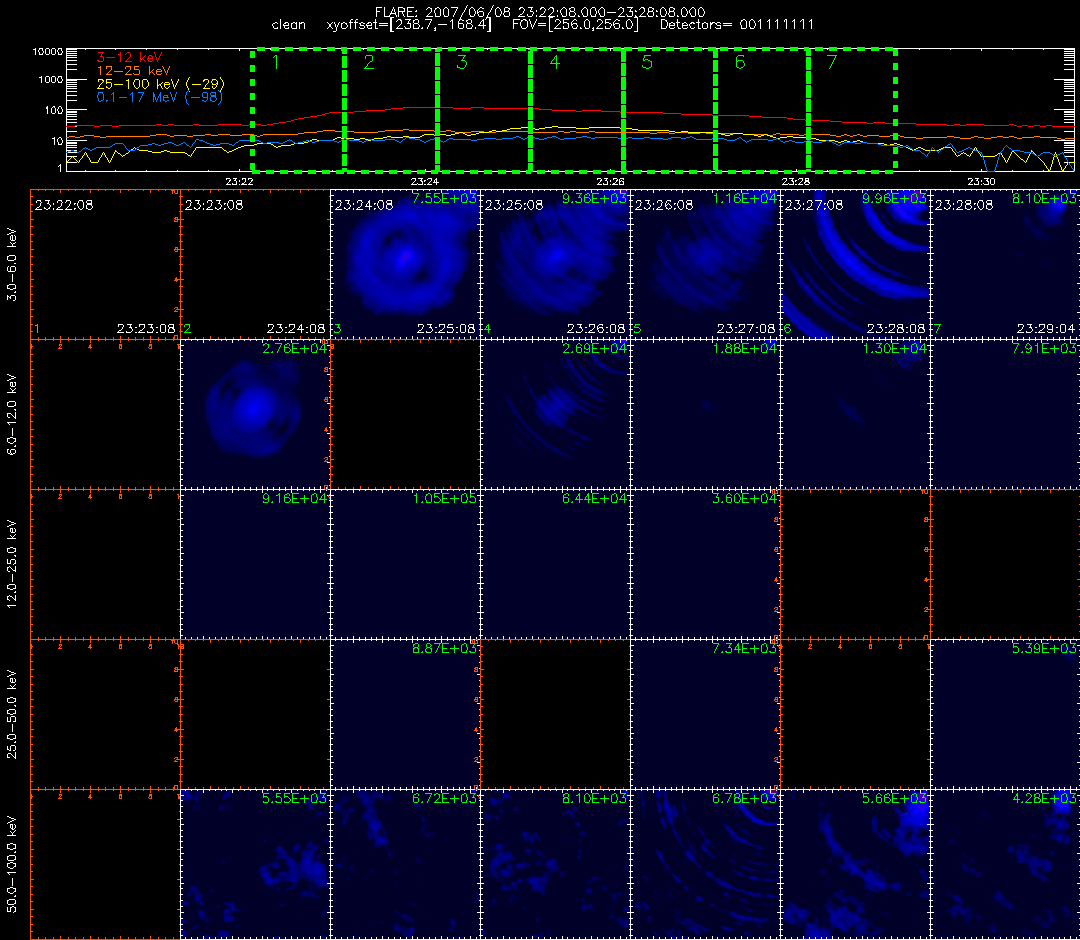Click the 1.30E+04 peak value text
The width and height of the screenshot is (1080, 940).
895,348
